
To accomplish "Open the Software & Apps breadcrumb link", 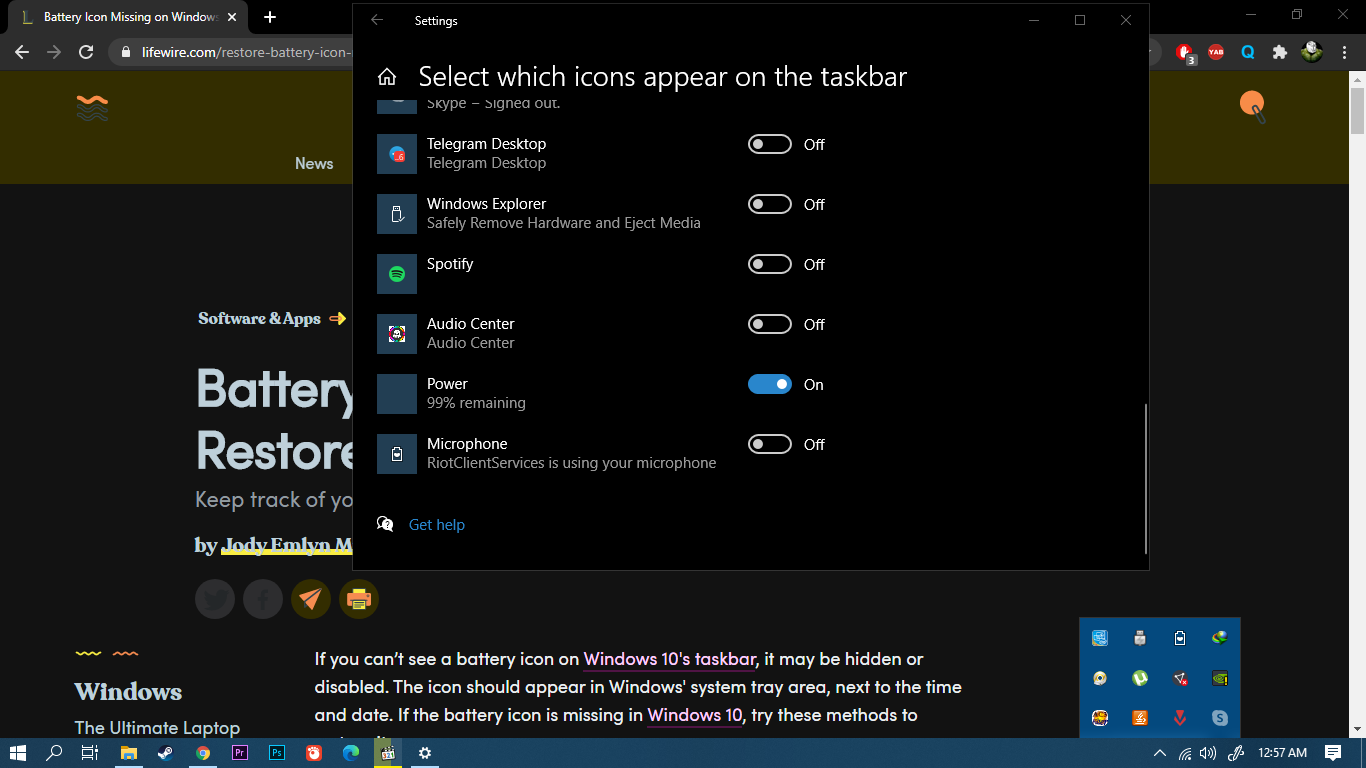I will (259, 318).
